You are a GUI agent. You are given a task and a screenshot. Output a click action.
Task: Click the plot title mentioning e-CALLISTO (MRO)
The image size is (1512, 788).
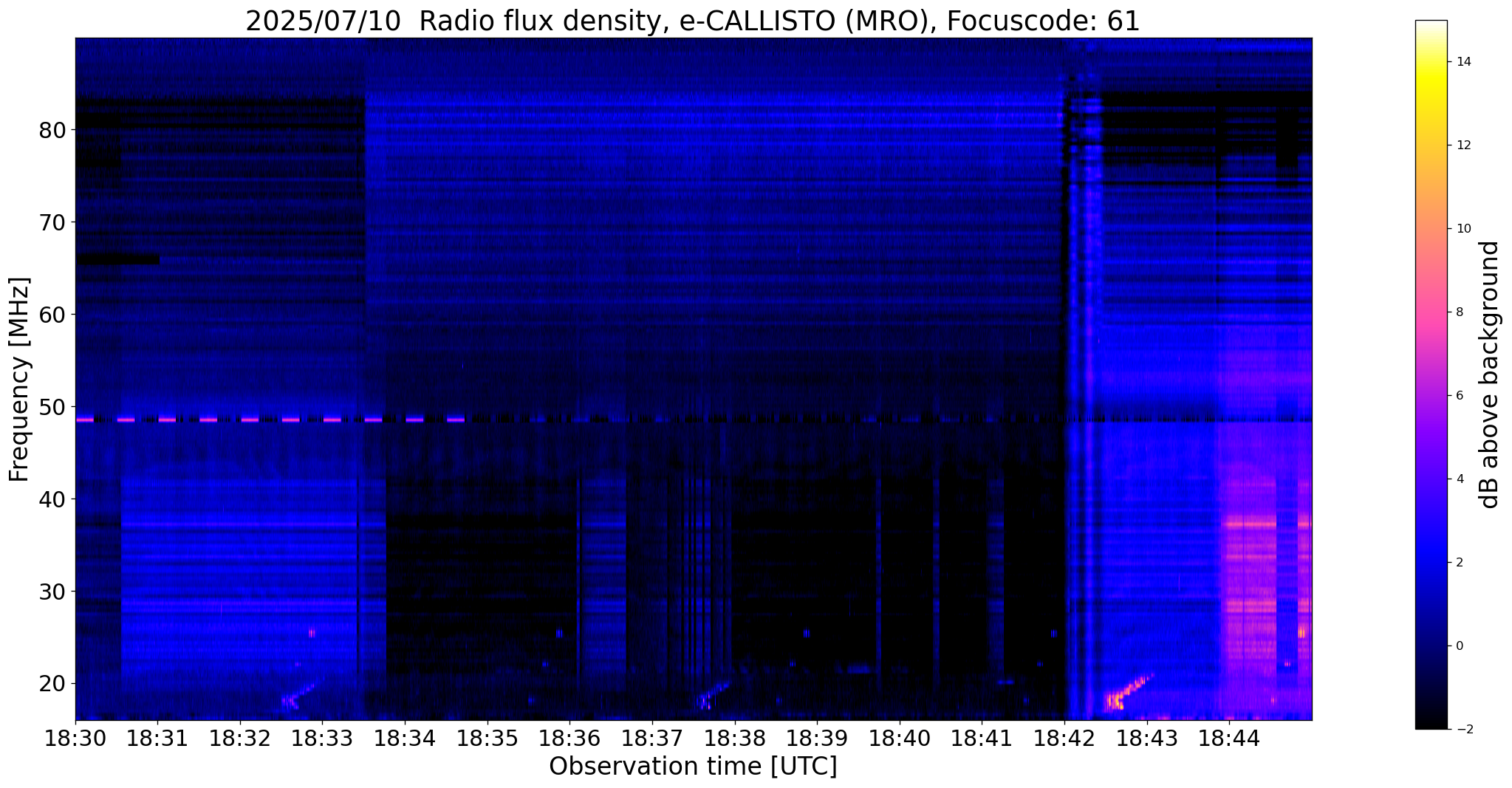pos(693,21)
